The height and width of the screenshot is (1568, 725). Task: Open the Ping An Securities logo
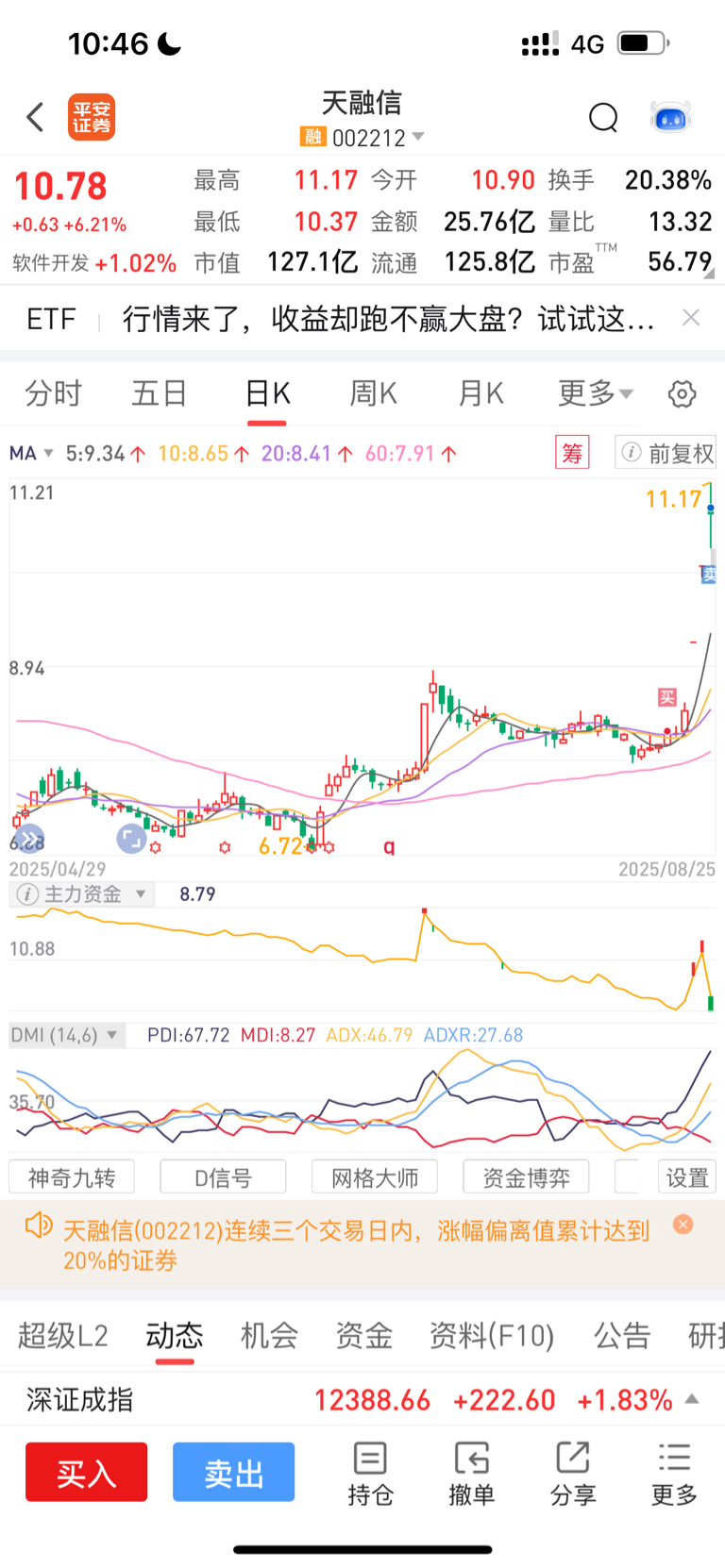[92, 117]
